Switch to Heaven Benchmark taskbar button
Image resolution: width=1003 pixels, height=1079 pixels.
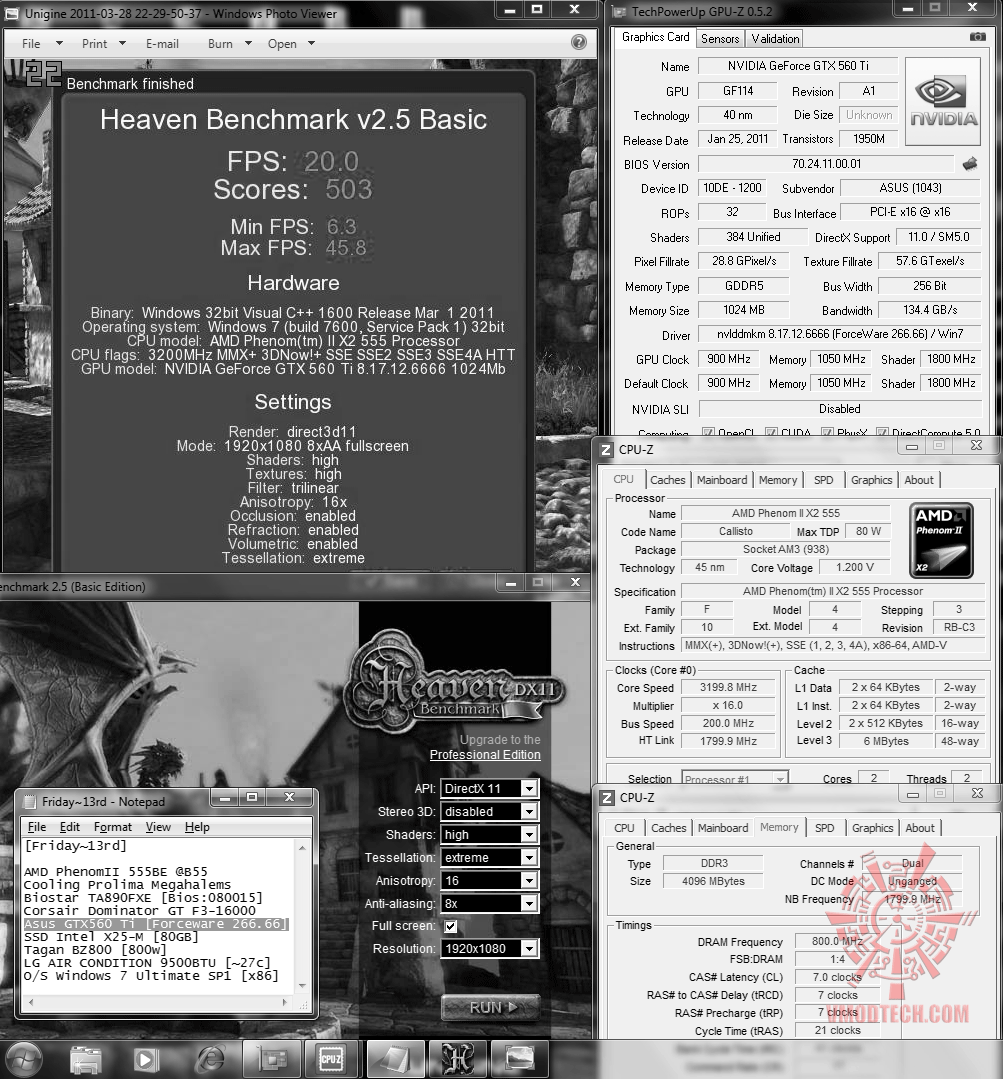[x=458, y=1058]
